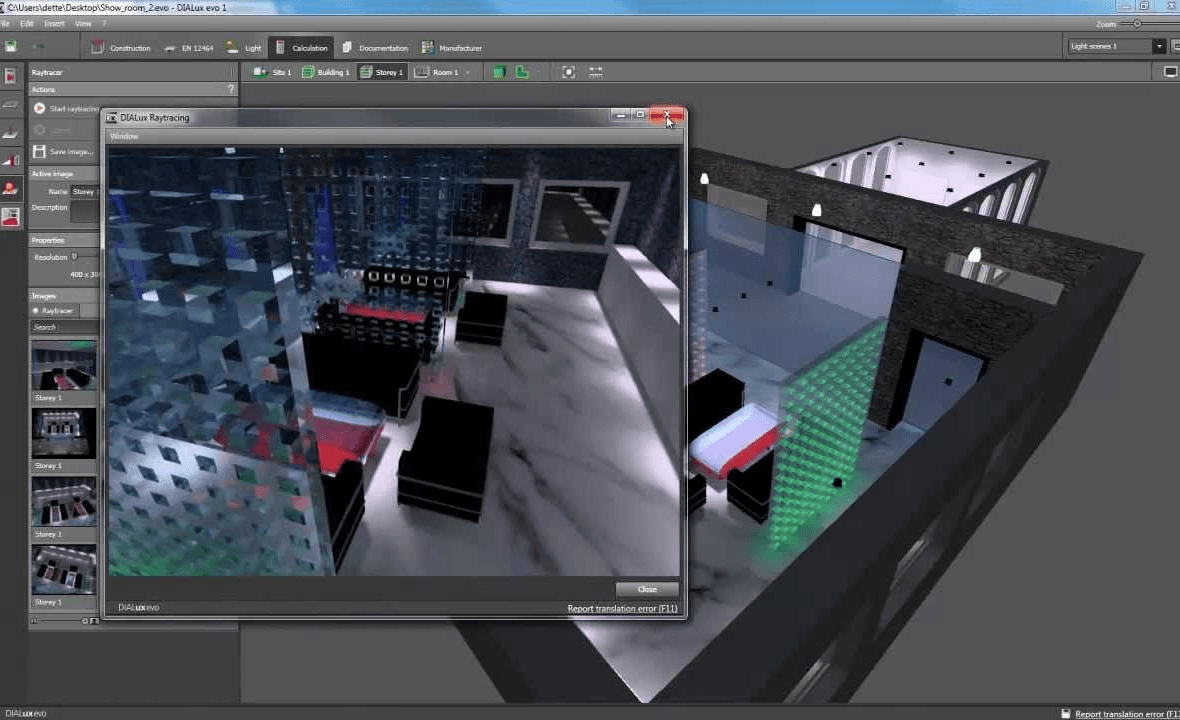Click the help question mark in Actions header
The width and height of the screenshot is (1180, 720).
(231, 89)
